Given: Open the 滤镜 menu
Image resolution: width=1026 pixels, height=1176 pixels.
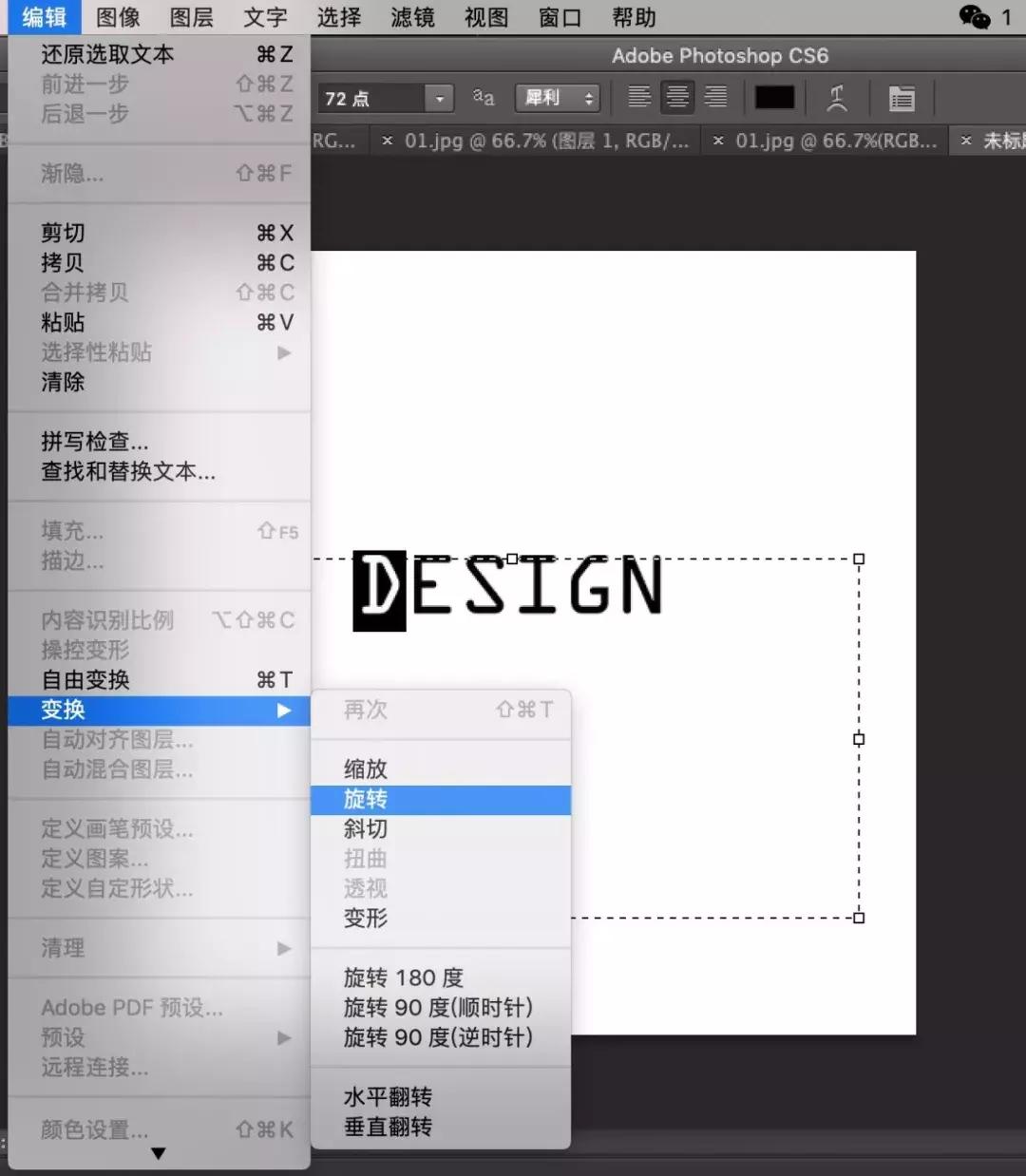Looking at the screenshot, I should 412,16.
